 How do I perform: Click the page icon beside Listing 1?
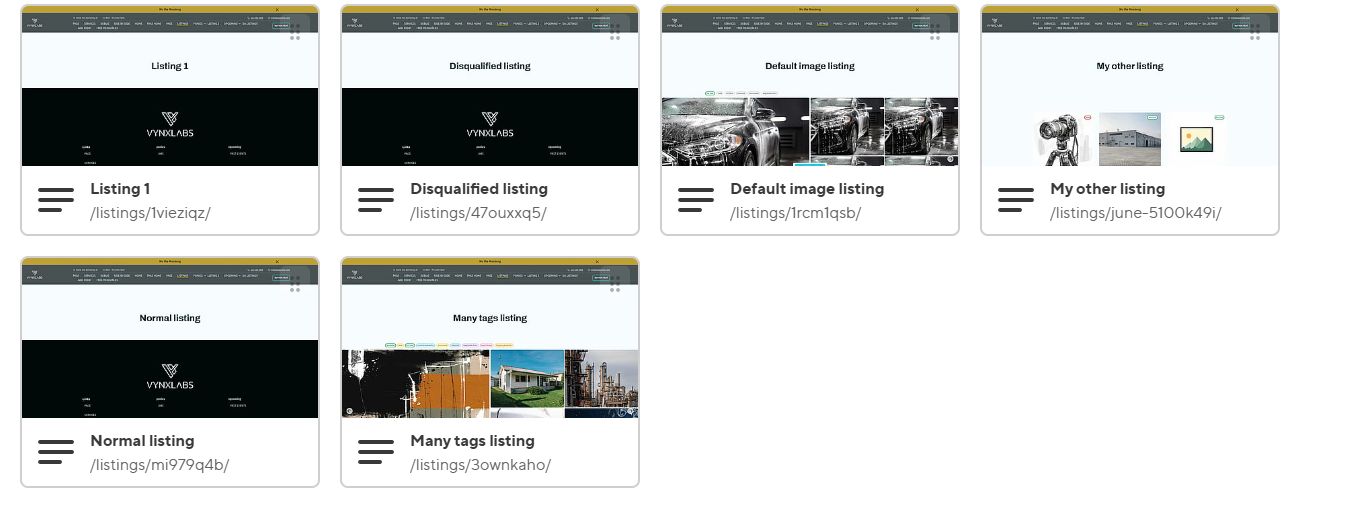coord(56,200)
